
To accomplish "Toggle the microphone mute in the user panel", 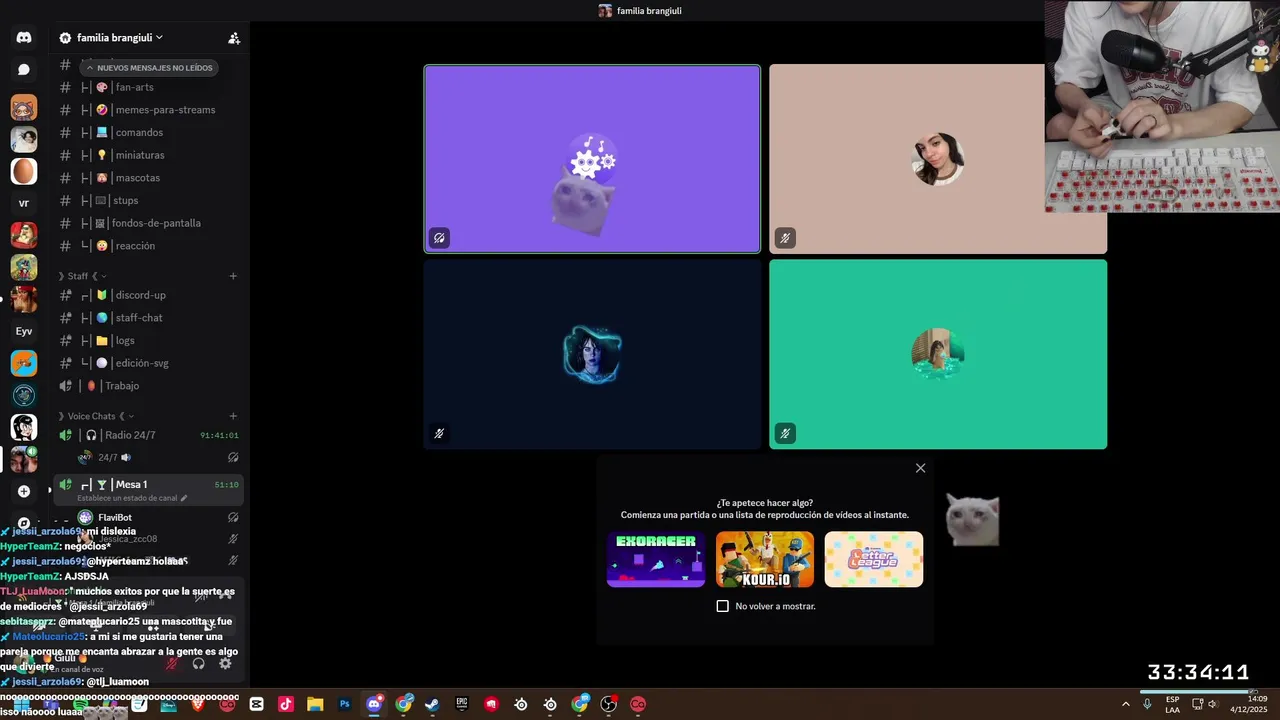I will [172, 663].
